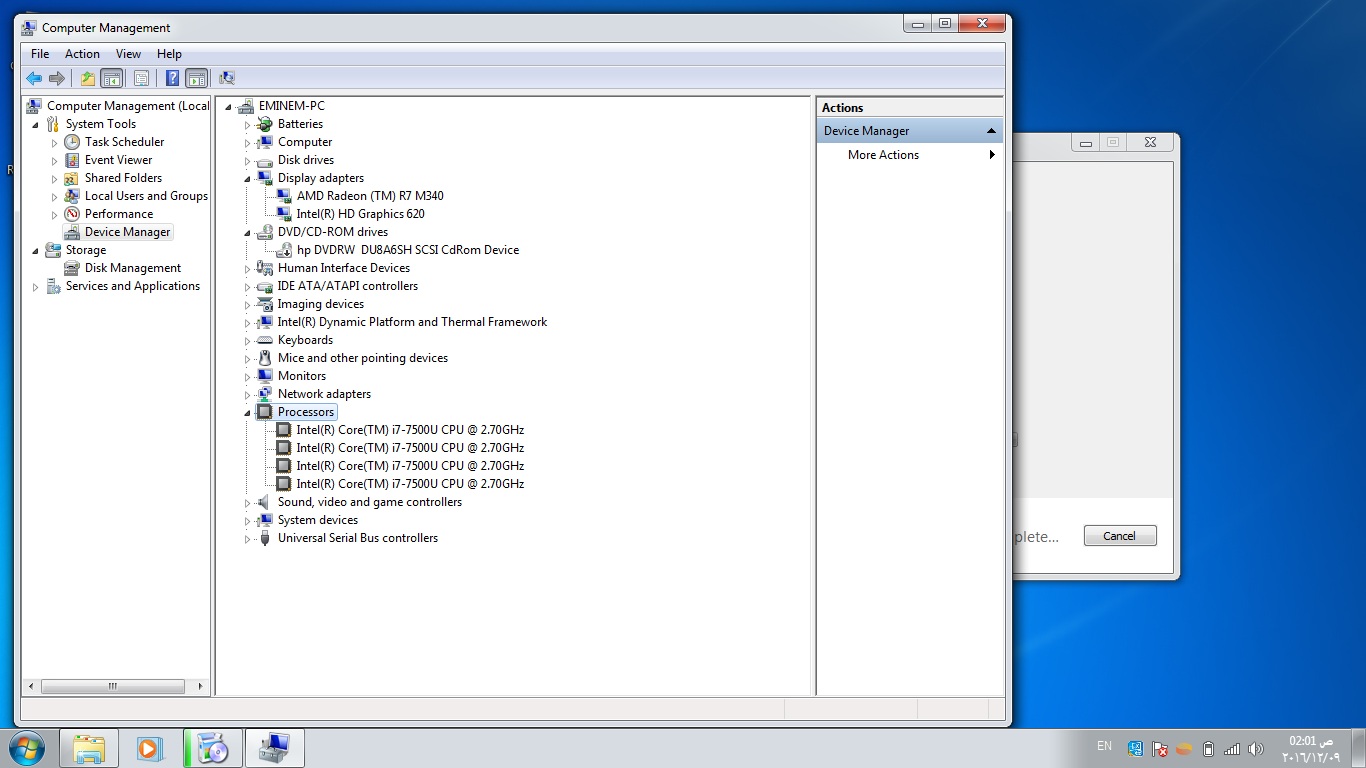Screen dimensions: 1366x768
Task: Toggle Show/Hide Action Pane toolbar button
Action: (196, 78)
